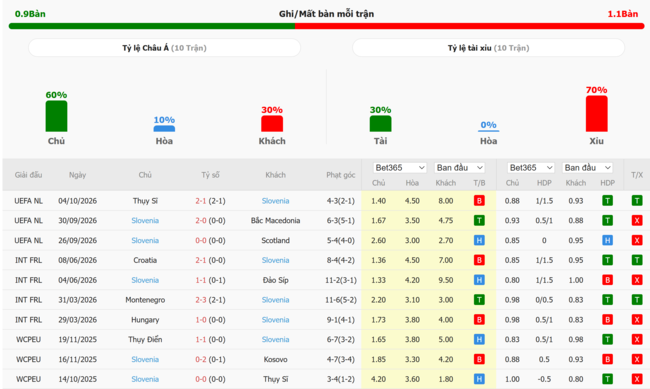Open the Ban đầu dropdown above the Khách and T/B columns

[x=459, y=168]
